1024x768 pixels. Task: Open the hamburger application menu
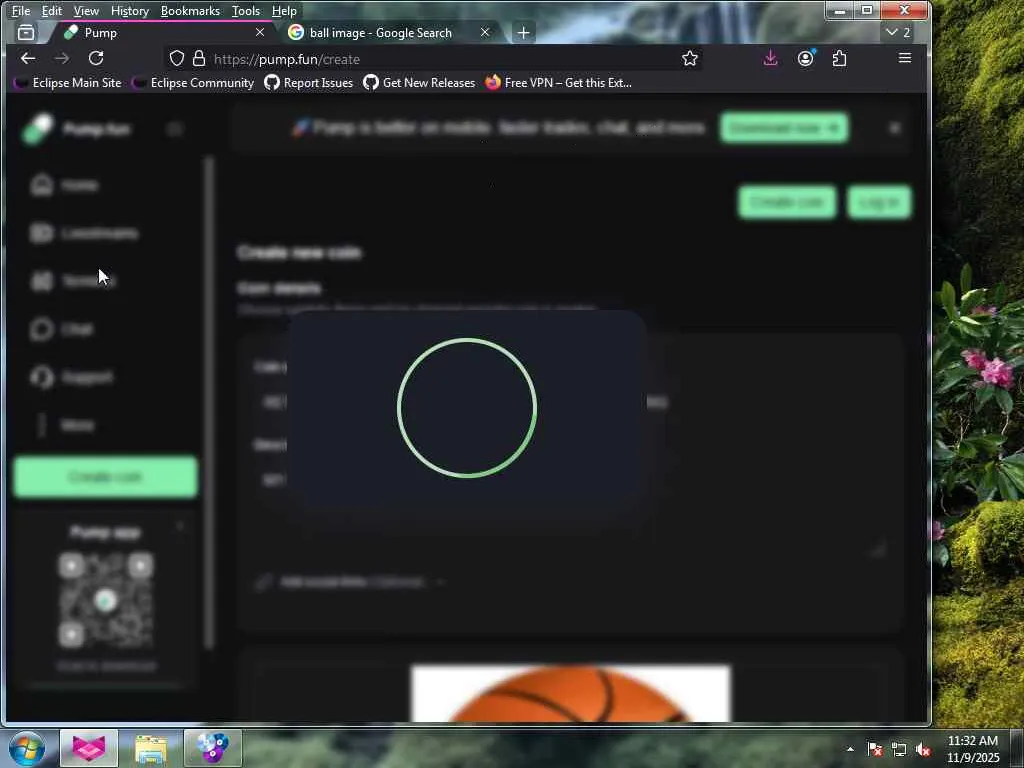[904, 59]
